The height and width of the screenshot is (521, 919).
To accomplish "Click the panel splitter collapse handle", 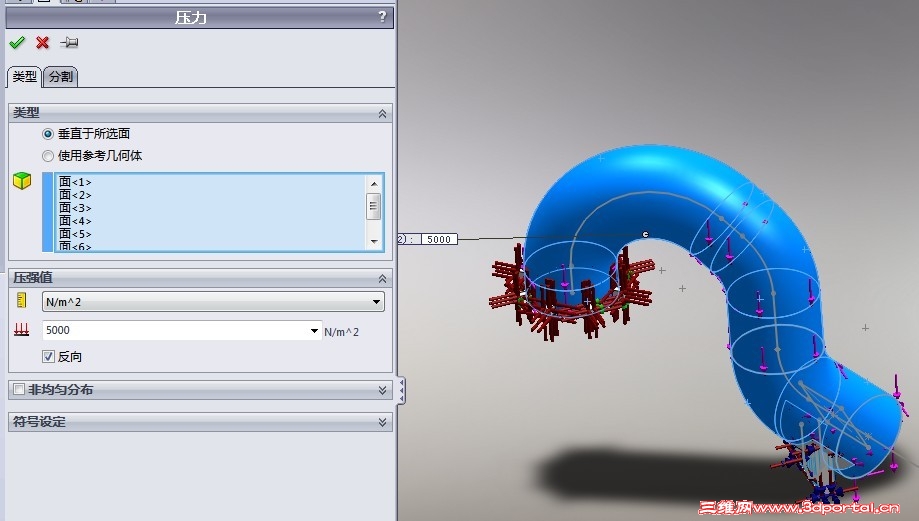I will [x=401, y=390].
